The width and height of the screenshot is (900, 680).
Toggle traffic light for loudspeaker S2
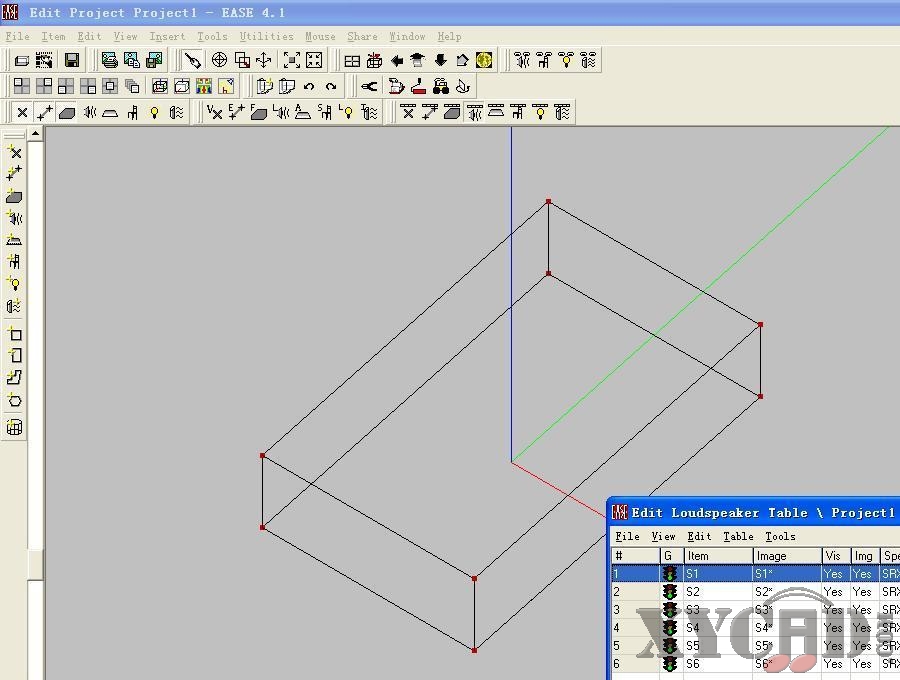pyautogui.click(x=670, y=592)
